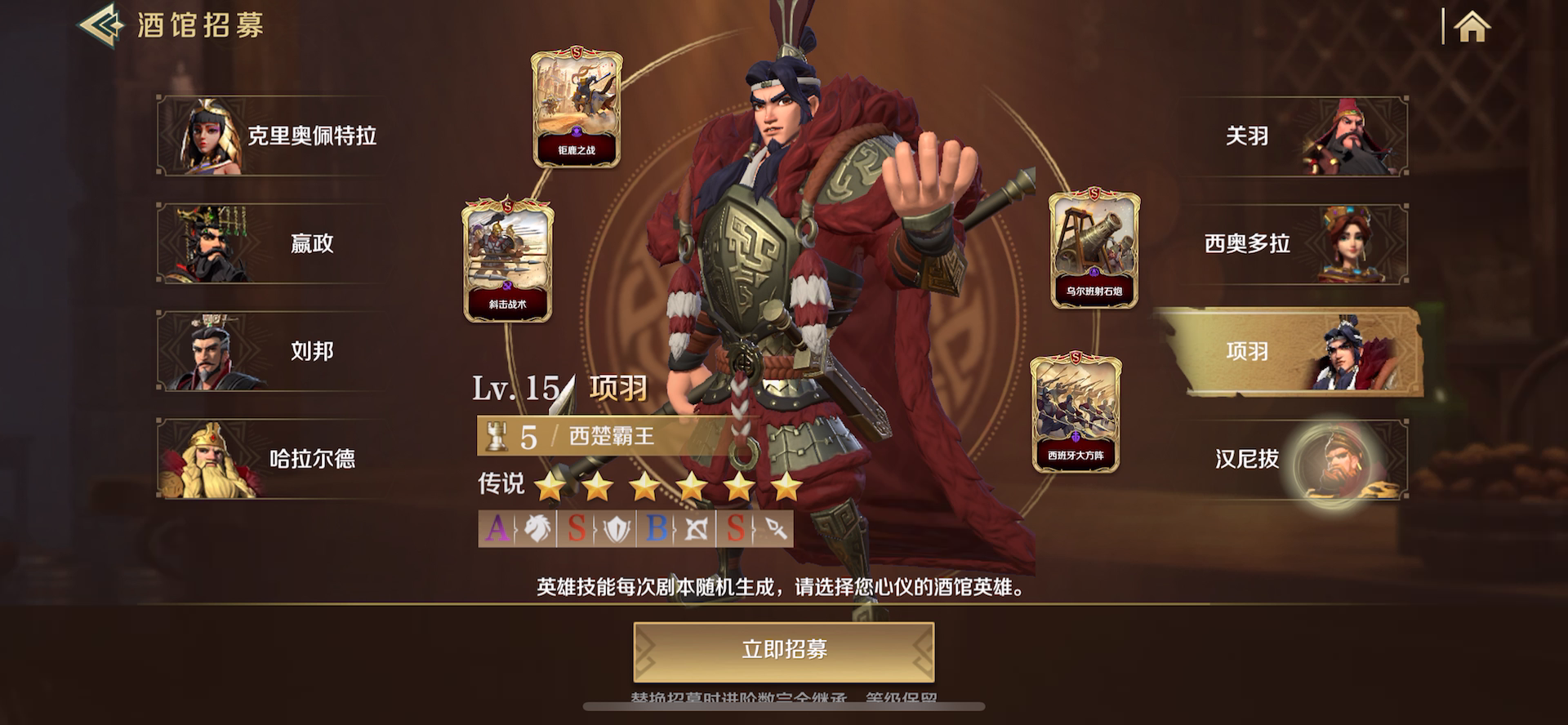Open the 钜鹿之战 skill card
1568x725 pixels.
click(x=577, y=108)
